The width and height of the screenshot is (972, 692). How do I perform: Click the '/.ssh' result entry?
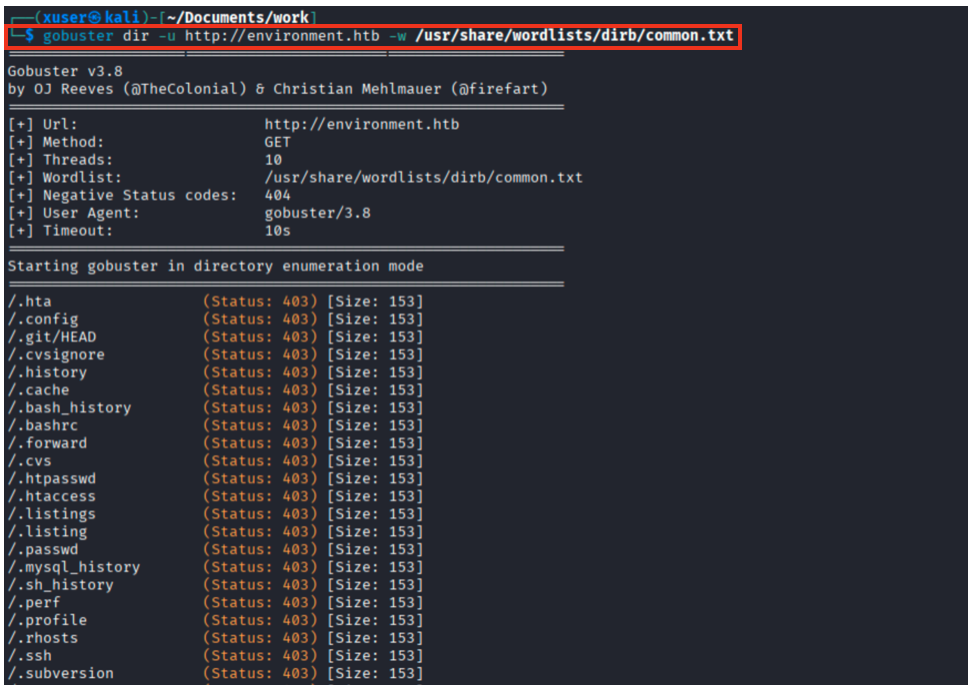(x=30, y=656)
